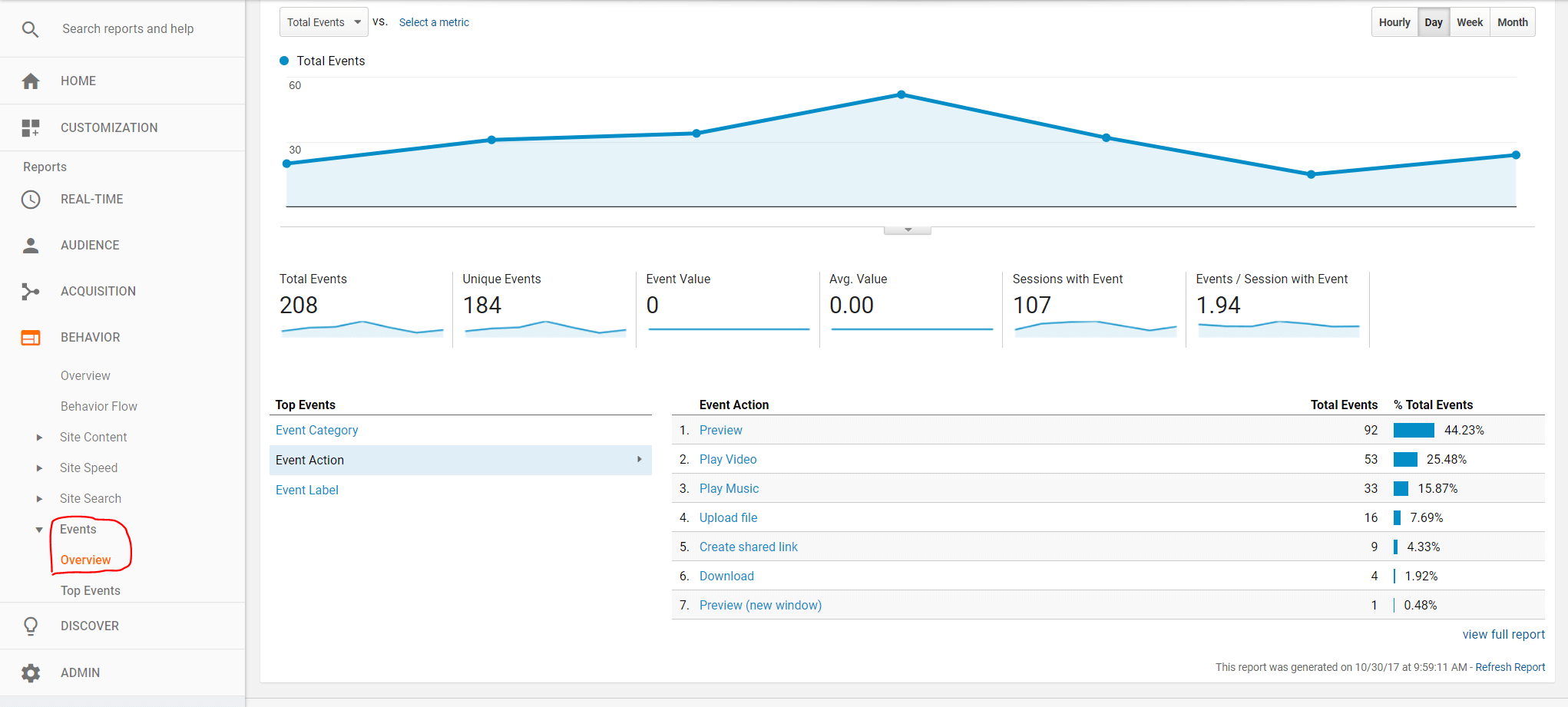Collapse the Events section arrow
This screenshot has height=707, width=1568.
coord(39,530)
